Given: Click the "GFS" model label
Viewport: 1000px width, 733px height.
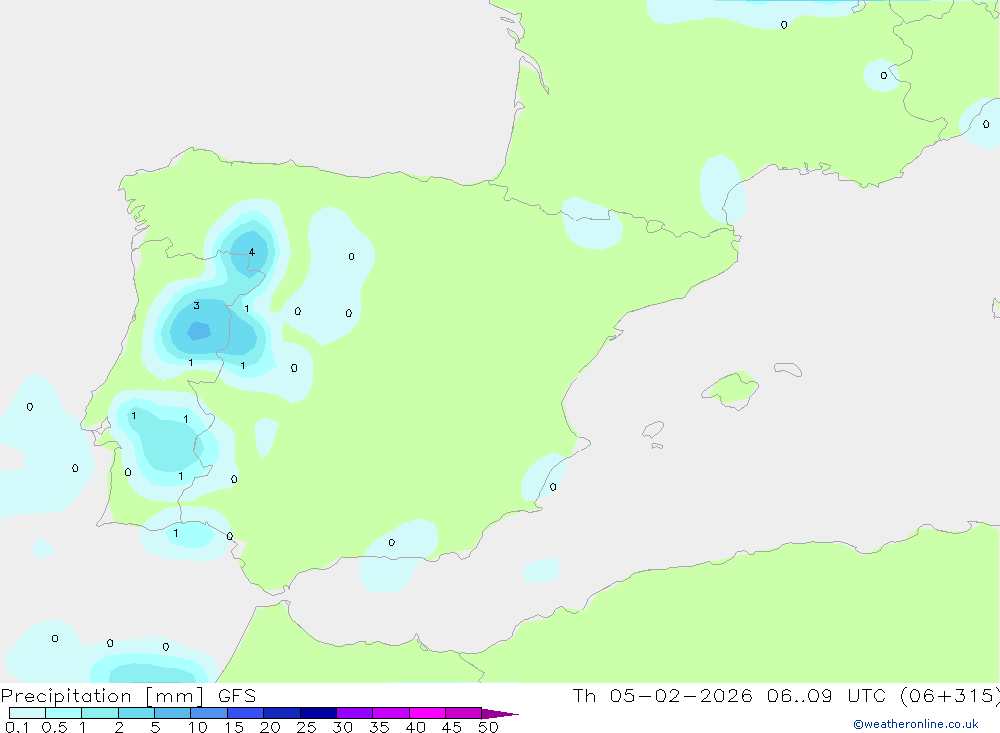Looking at the screenshot, I should click(237, 696).
